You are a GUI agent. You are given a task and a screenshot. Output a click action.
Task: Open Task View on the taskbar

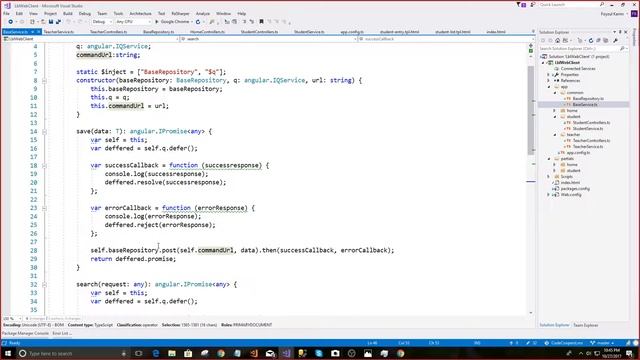pyautogui.click(x=139, y=353)
